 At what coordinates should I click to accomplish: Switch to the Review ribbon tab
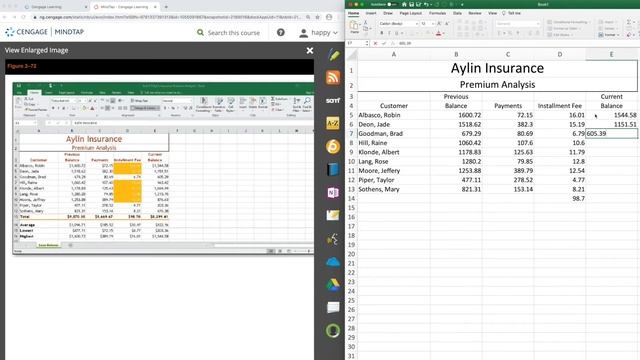point(475,13)
